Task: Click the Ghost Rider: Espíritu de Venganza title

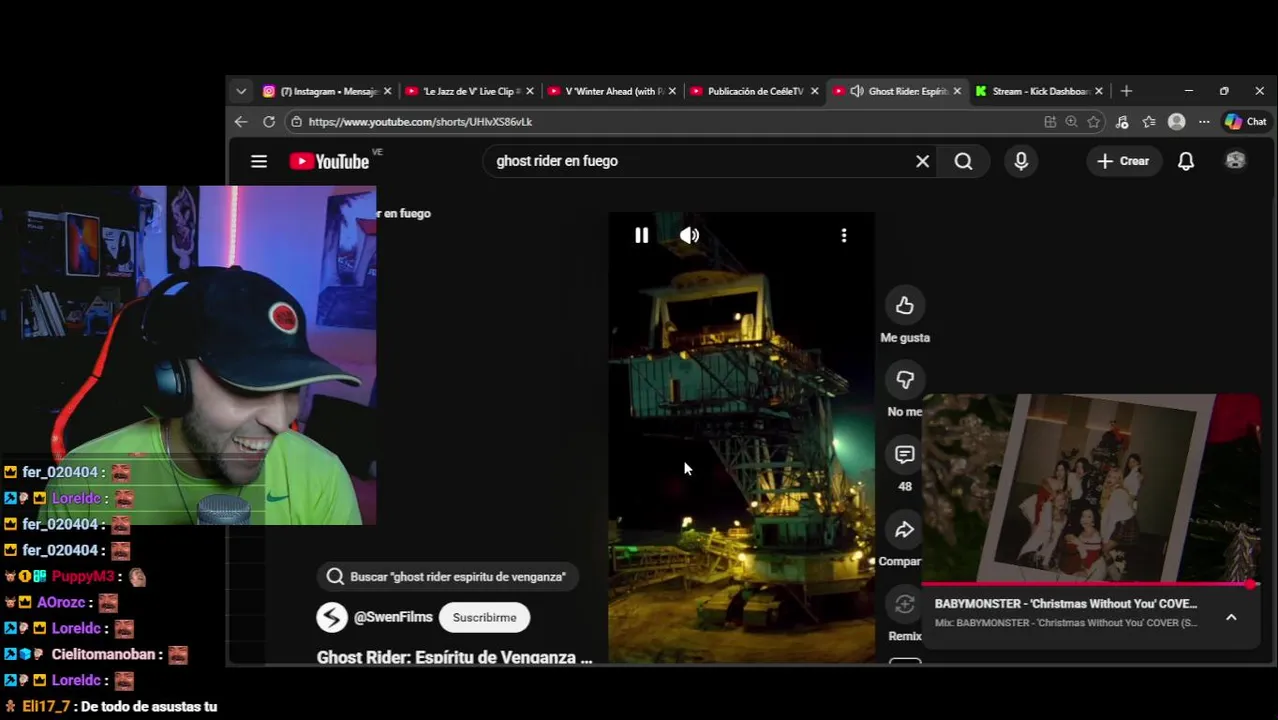Action: coord(454,657)
